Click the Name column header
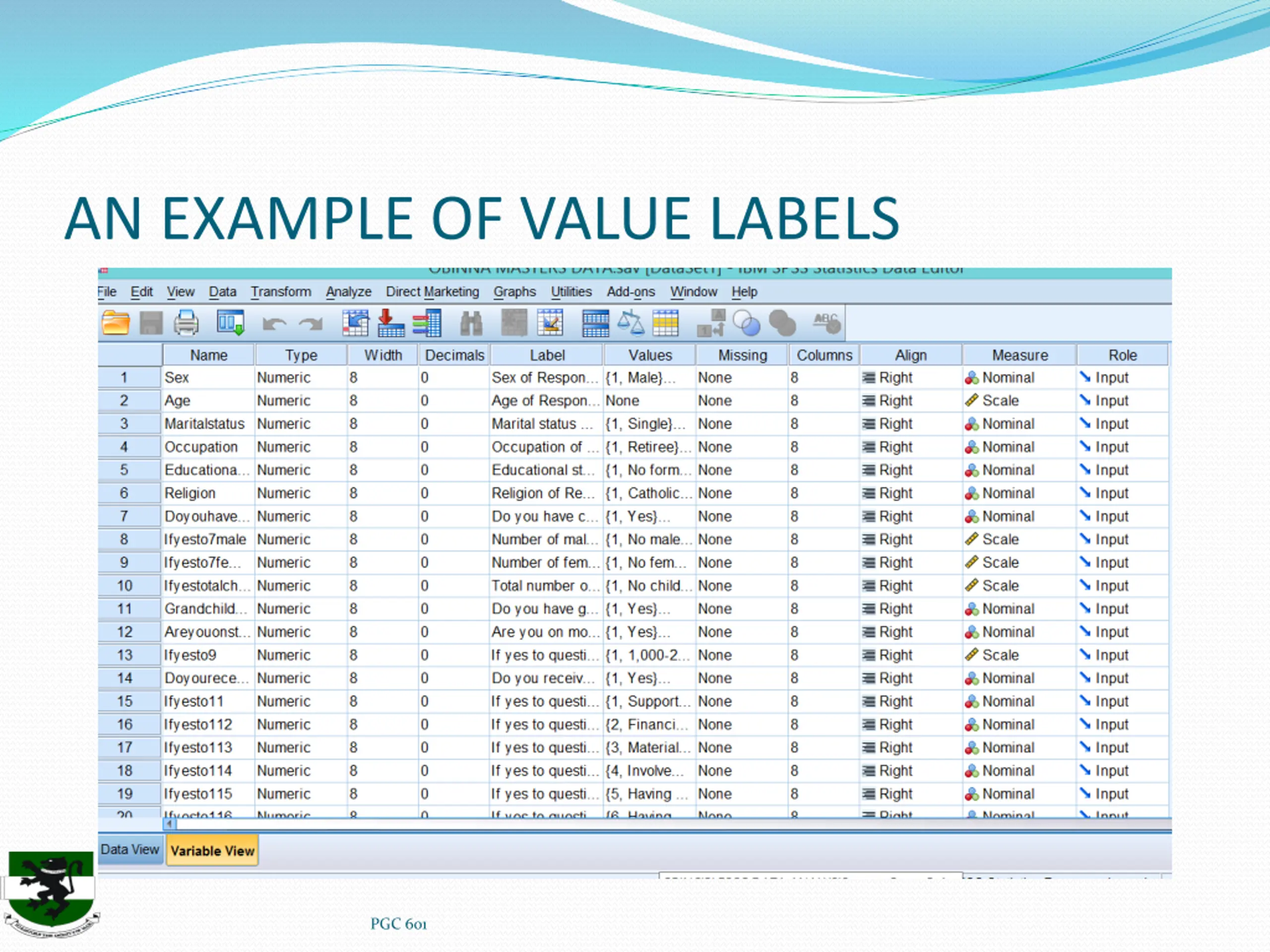 208,355
